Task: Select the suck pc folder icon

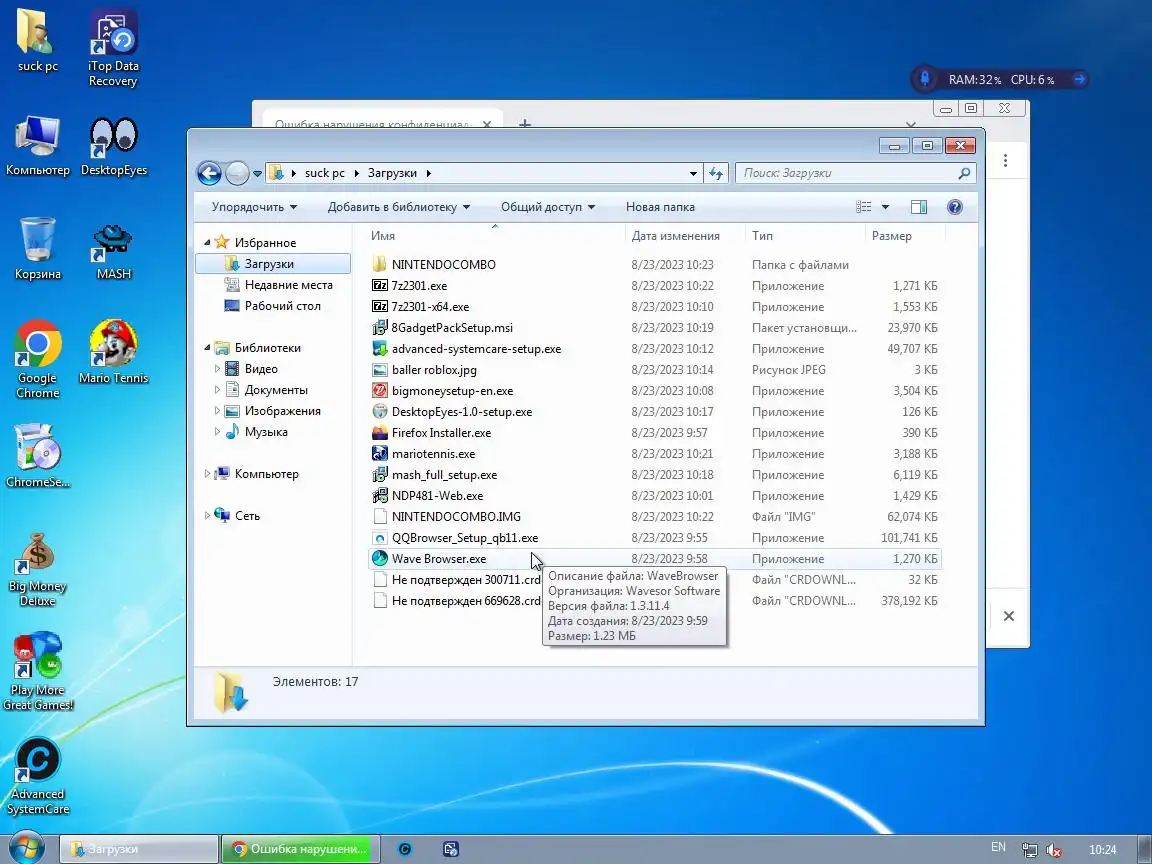Action: point(37,40)
